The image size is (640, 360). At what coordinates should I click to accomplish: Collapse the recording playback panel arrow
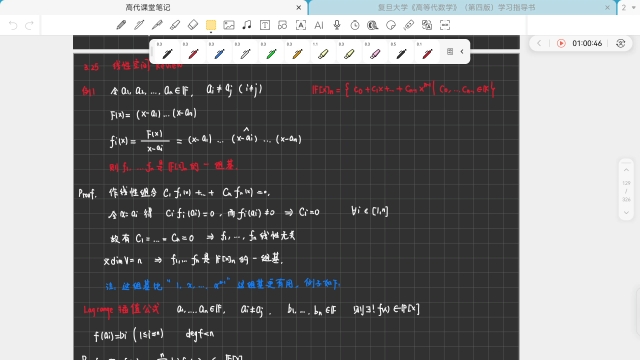coord(539,43)
